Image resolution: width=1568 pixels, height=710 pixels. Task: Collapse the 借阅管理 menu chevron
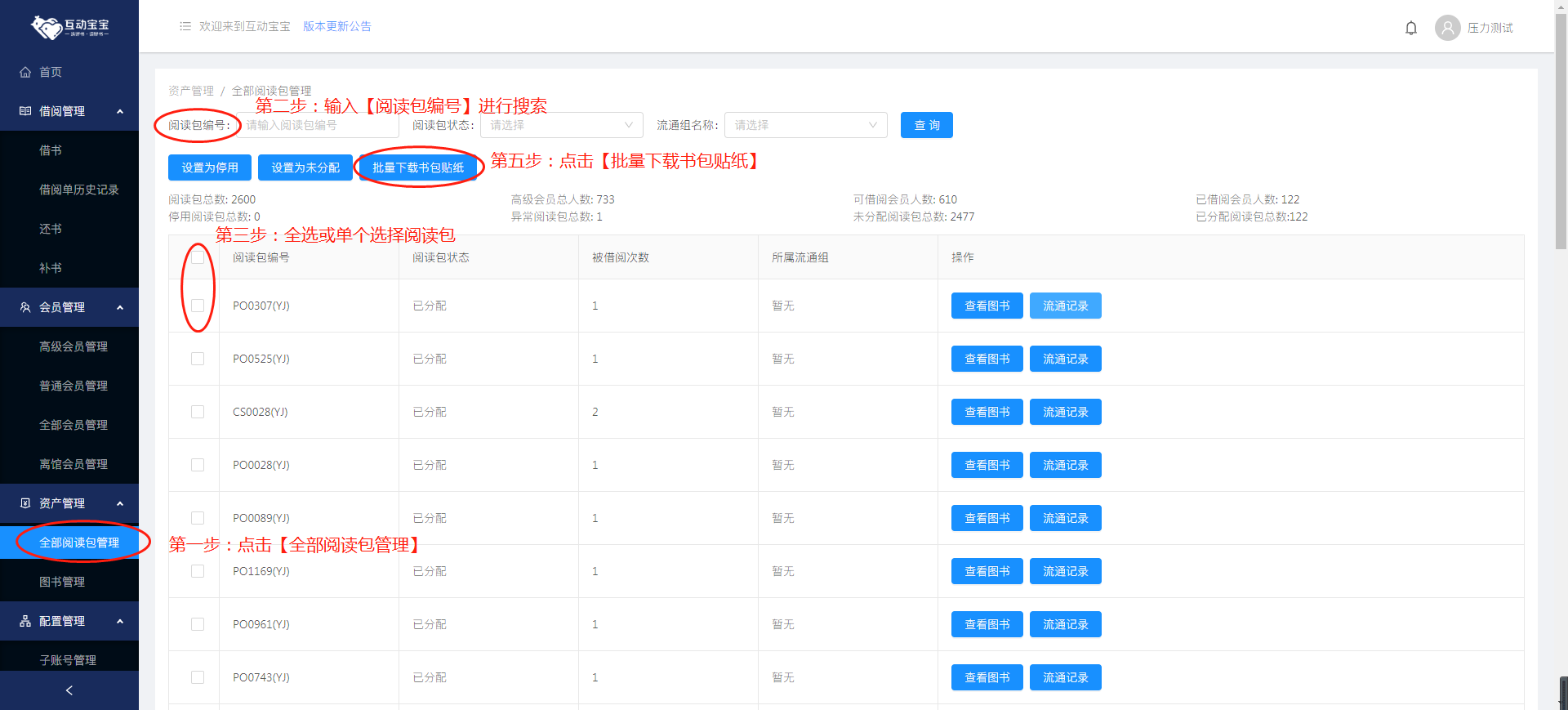(x=120, y=111)
